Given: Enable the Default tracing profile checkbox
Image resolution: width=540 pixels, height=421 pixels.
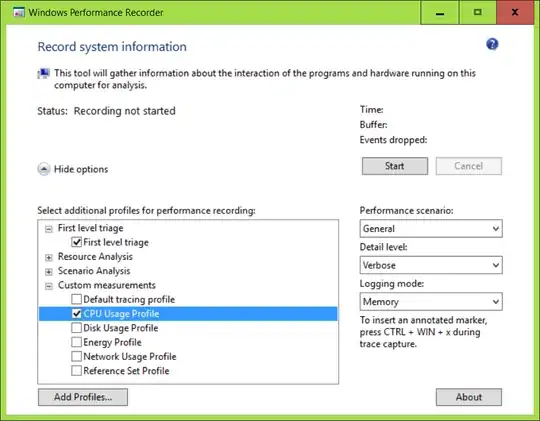Looking at the screenshot, I should tap(76, 299).
